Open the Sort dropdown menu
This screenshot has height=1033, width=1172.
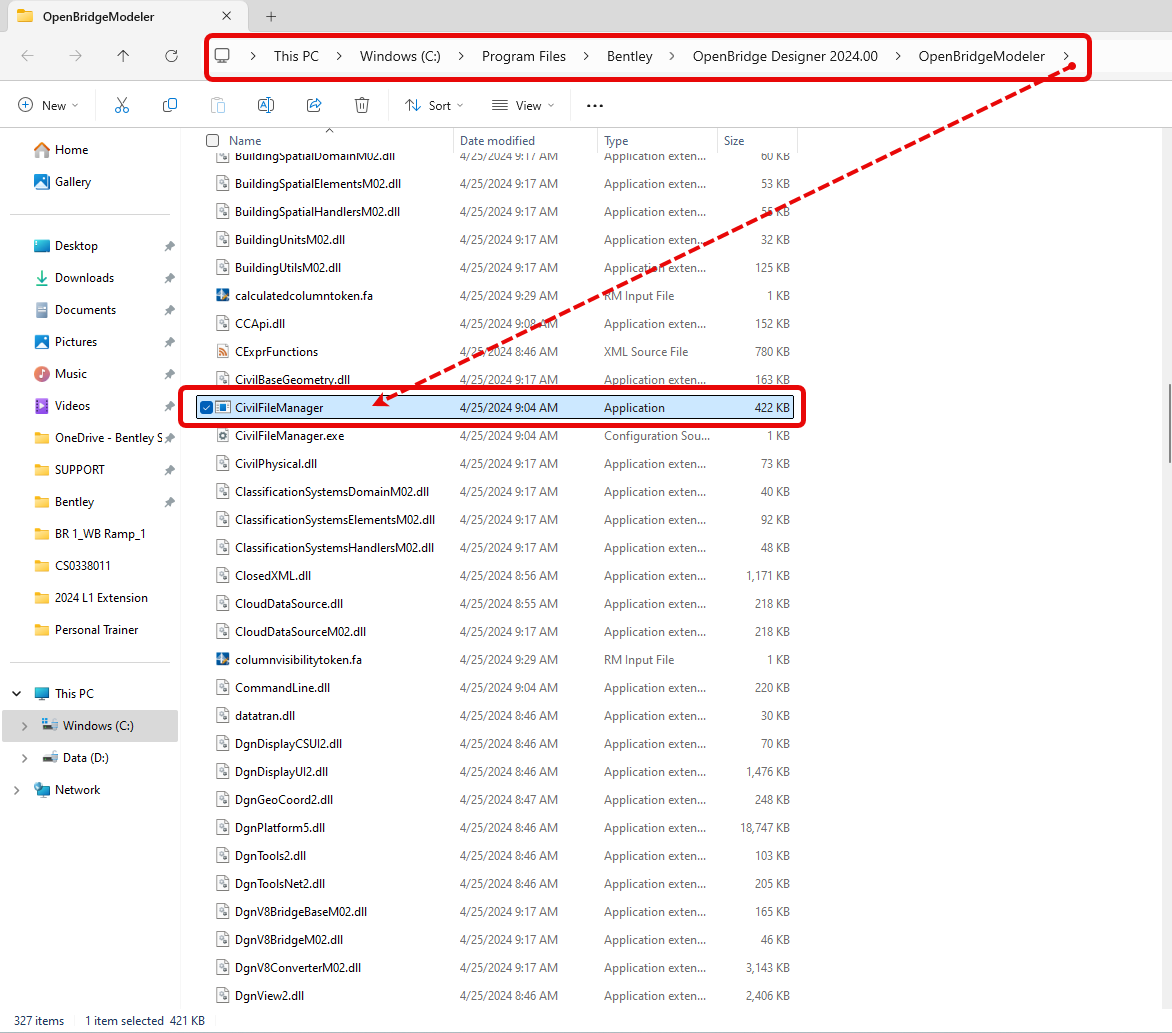point(434,105)
